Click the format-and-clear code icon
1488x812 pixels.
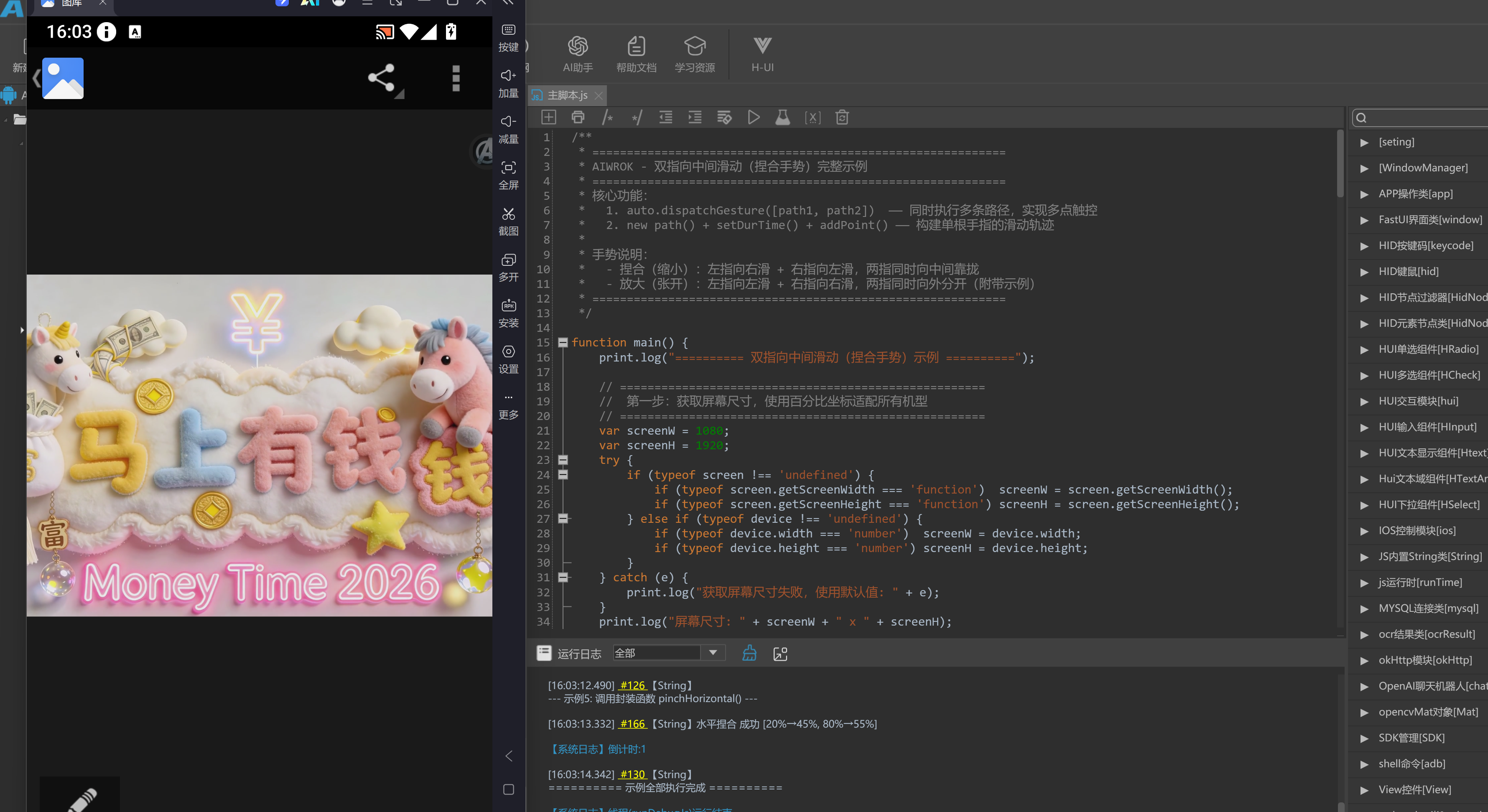click(724, 117)
